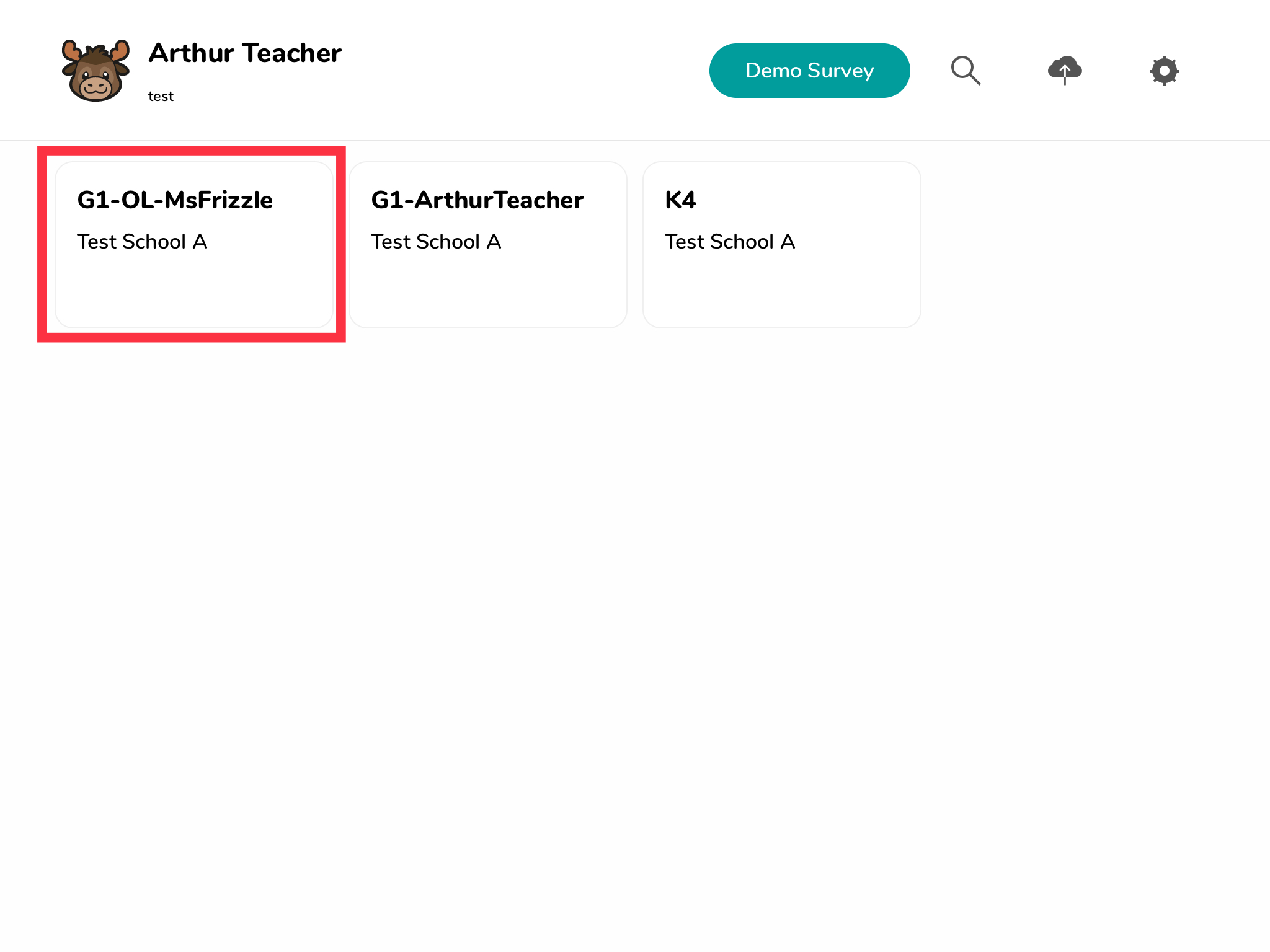Click the 'test' subtitle under the name

coord(161,97)
